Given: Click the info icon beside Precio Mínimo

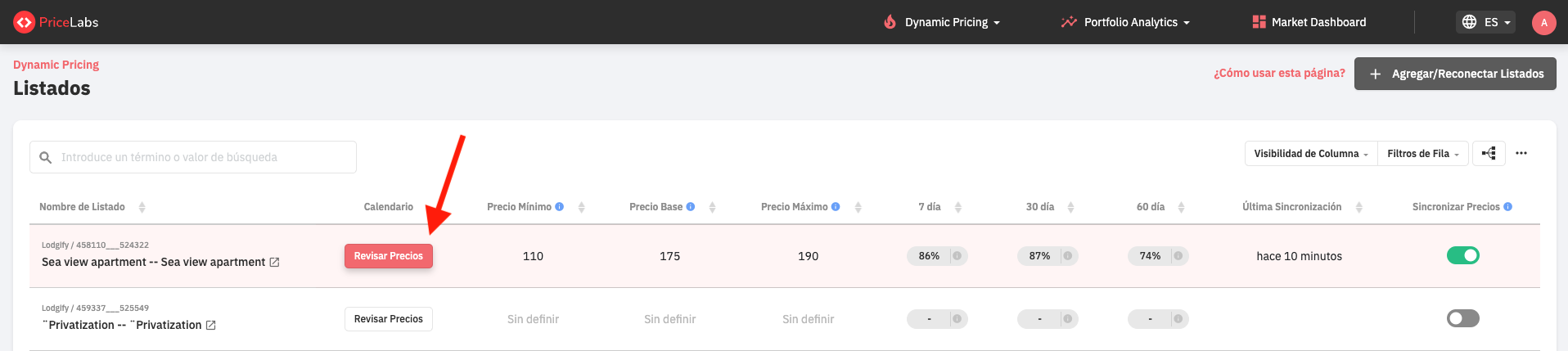Looking at the screenshot, I should click(560, 207).
